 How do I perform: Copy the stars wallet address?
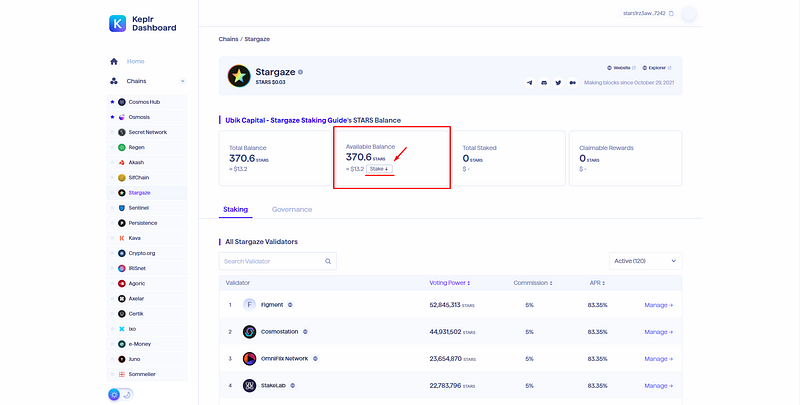(671, 13)
